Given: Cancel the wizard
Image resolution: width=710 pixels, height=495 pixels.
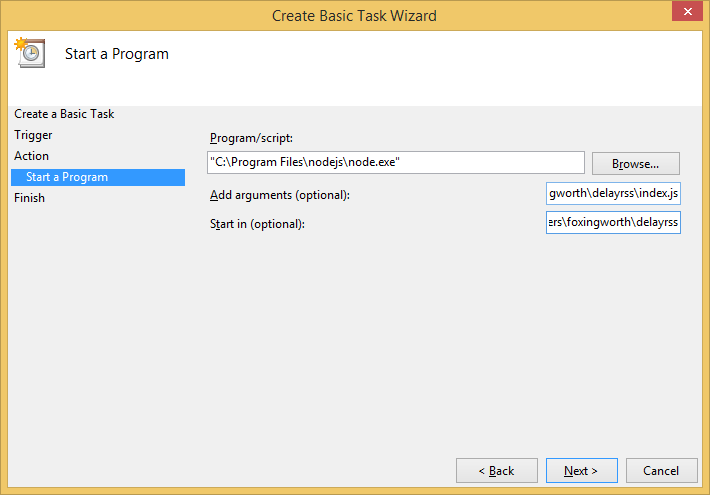Looking at the screenshot, I should [x=662, y=471].
